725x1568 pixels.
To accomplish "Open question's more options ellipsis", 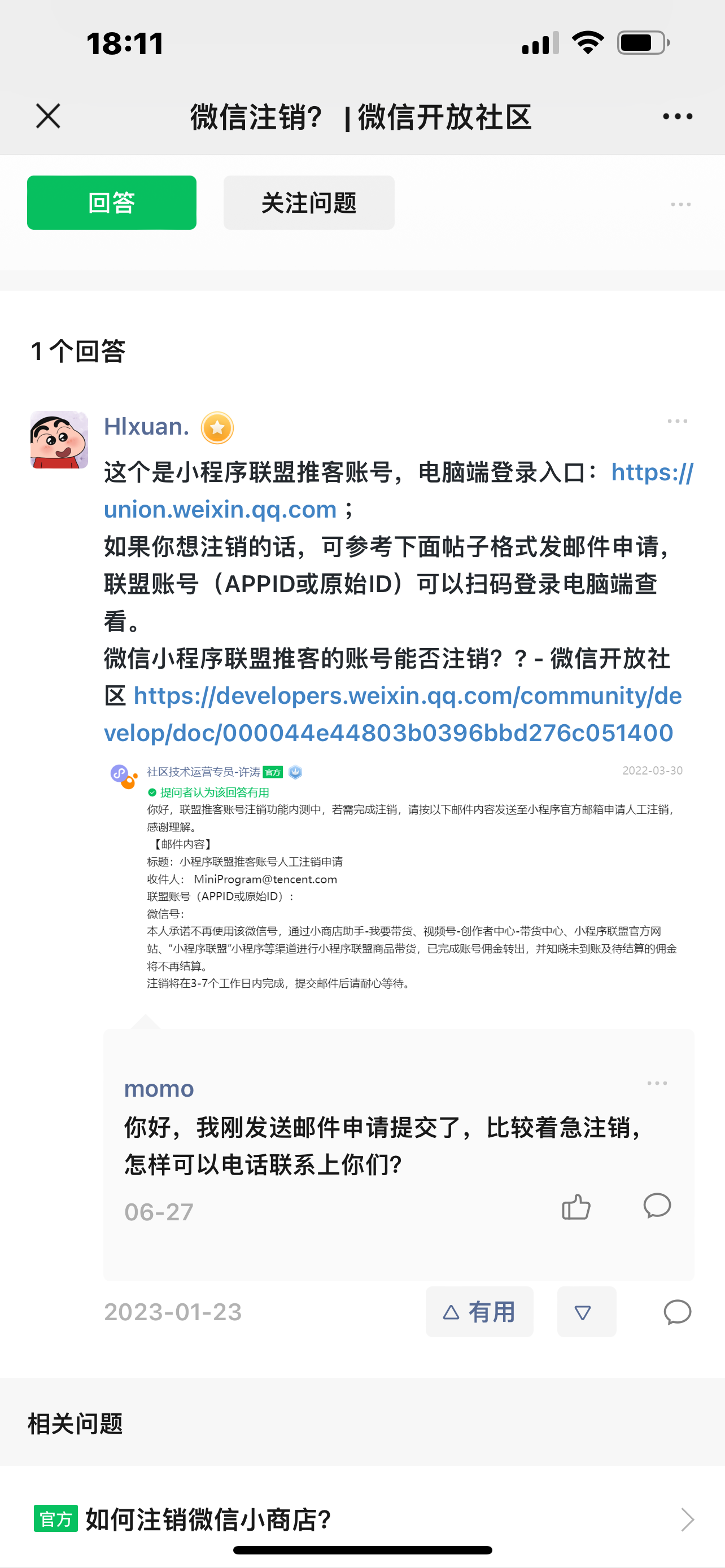I will click(680, 204).
